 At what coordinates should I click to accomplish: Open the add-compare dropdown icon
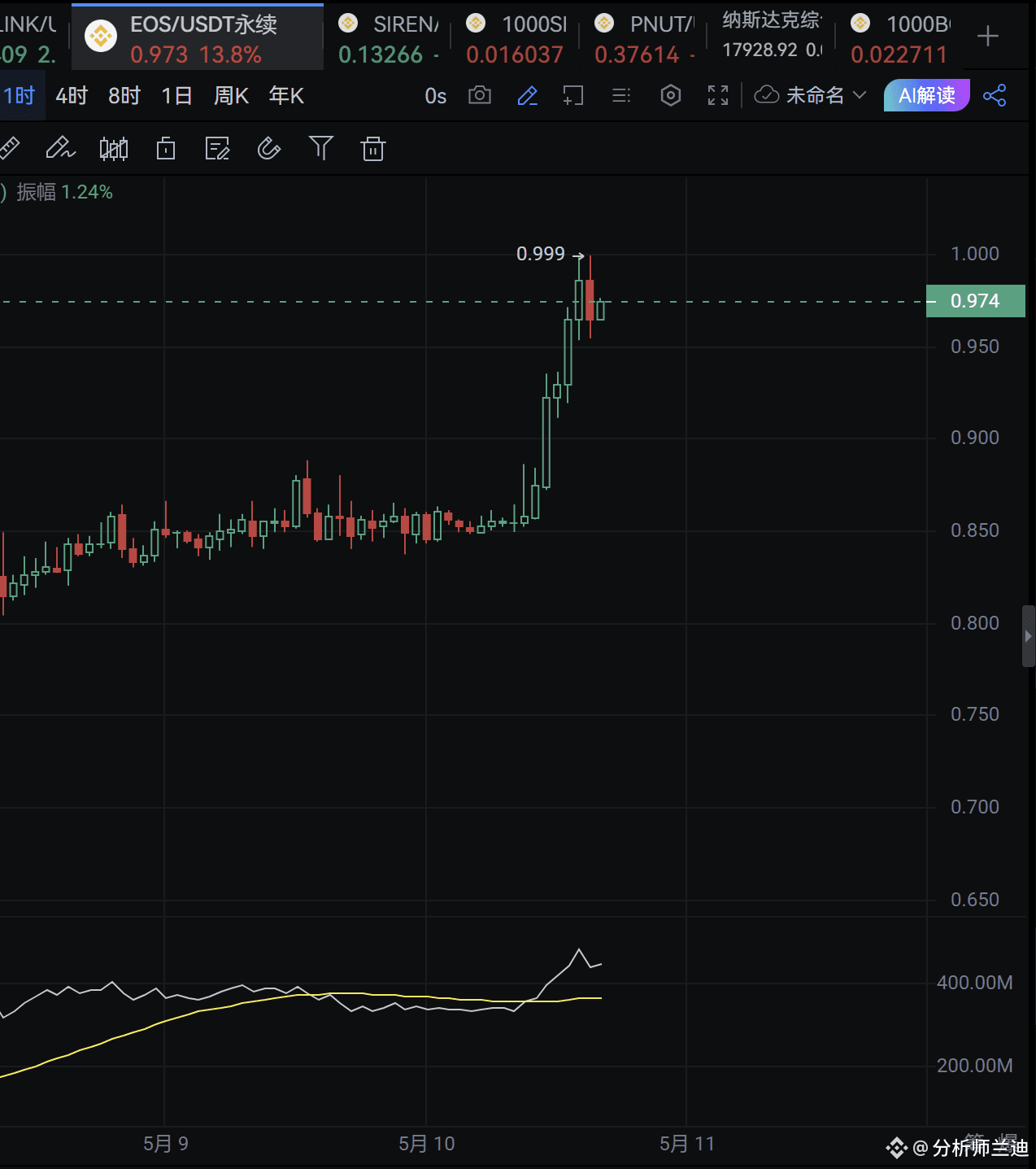point(572,95)
